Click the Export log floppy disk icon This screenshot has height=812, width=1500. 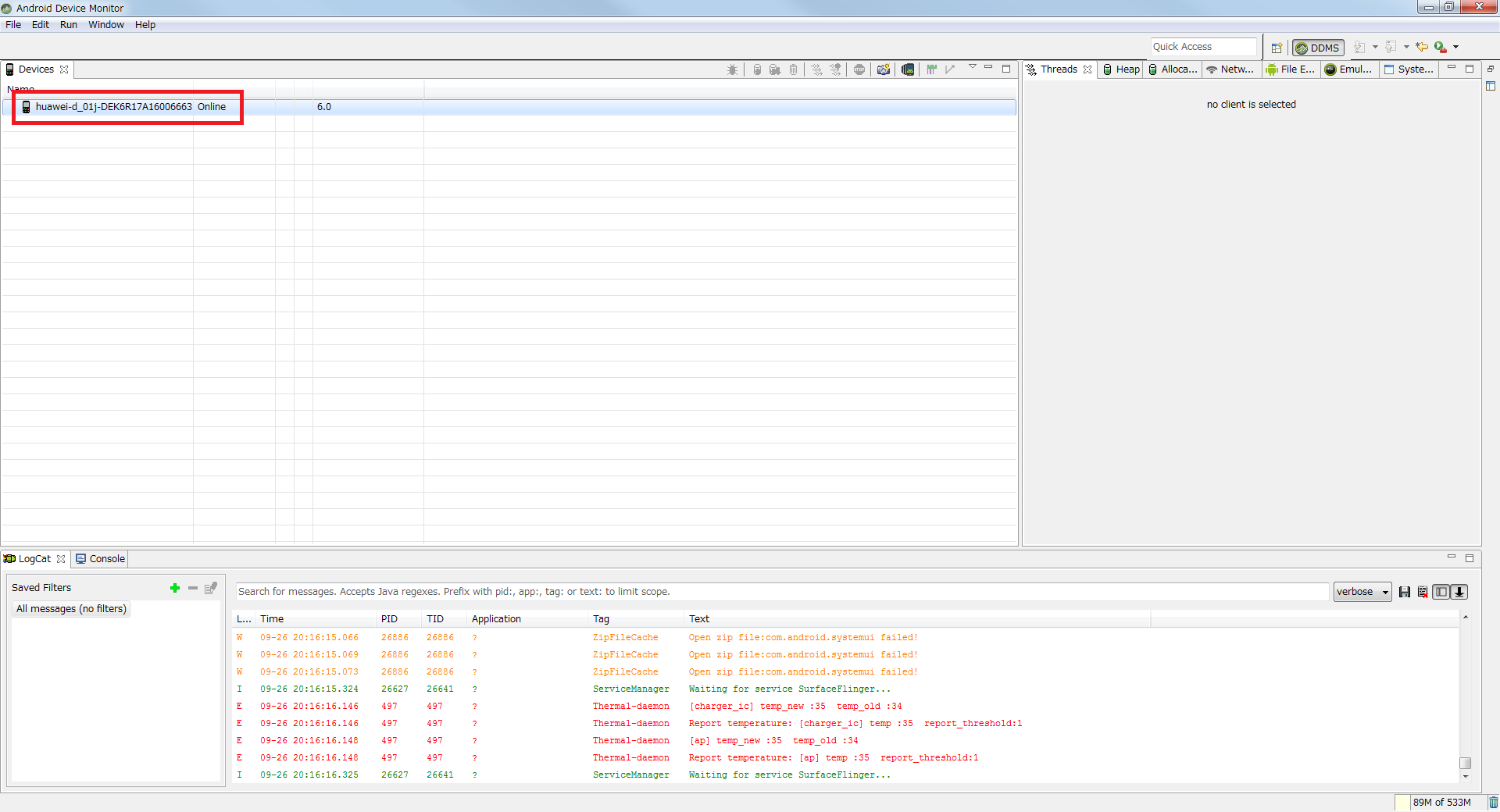(x=1405, y=592)
